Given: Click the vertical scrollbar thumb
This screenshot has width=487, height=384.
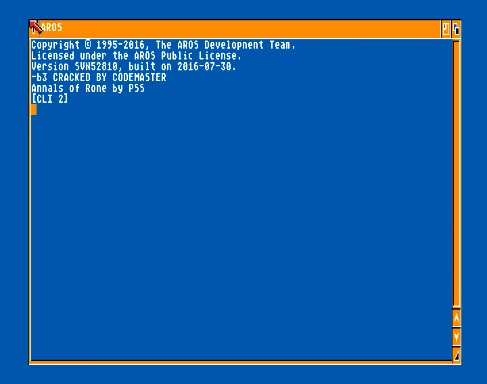Looking at the screenshot, I should pyautogui.click(x=456, y=173).
